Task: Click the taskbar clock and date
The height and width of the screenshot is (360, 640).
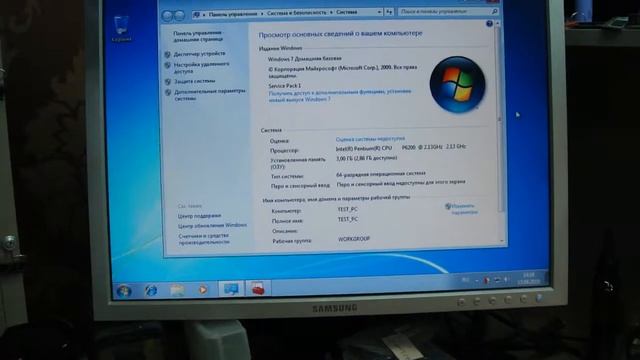Action: 529,278
